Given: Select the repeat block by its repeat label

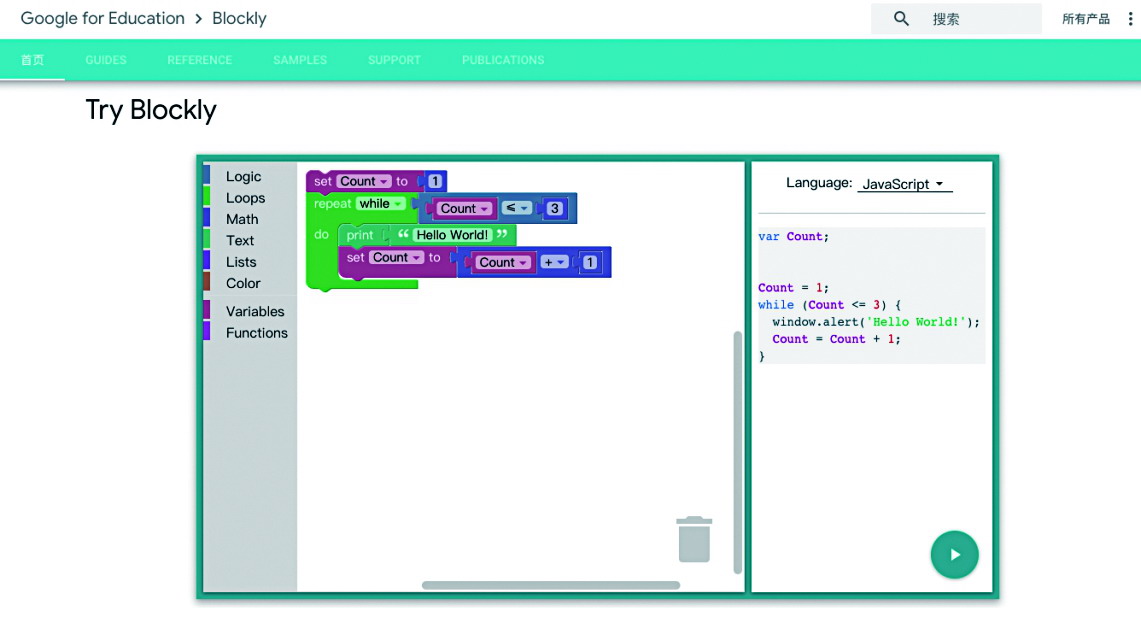Looking at the screenshot, I should 333,204.
